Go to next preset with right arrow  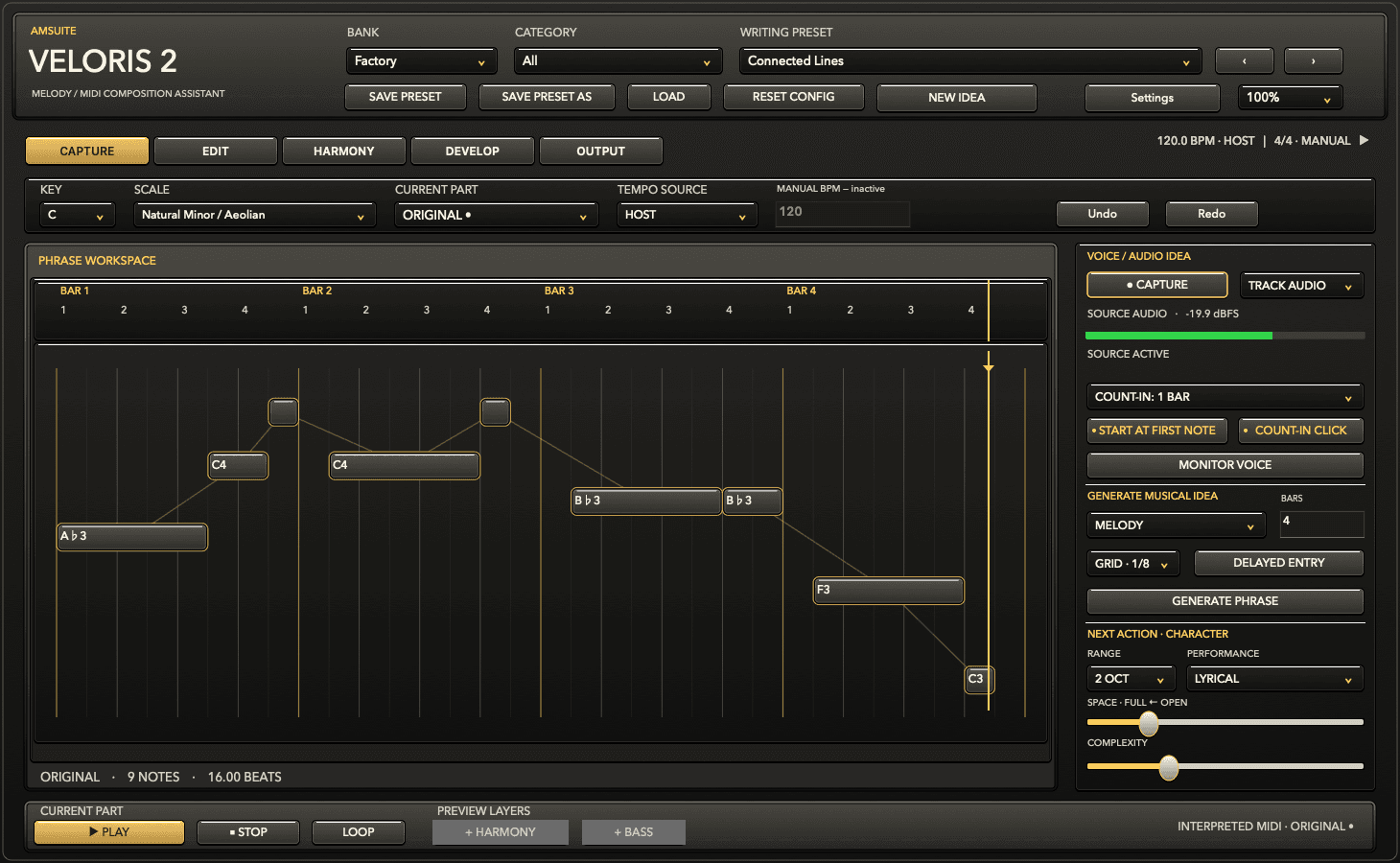pos(1314,60)
